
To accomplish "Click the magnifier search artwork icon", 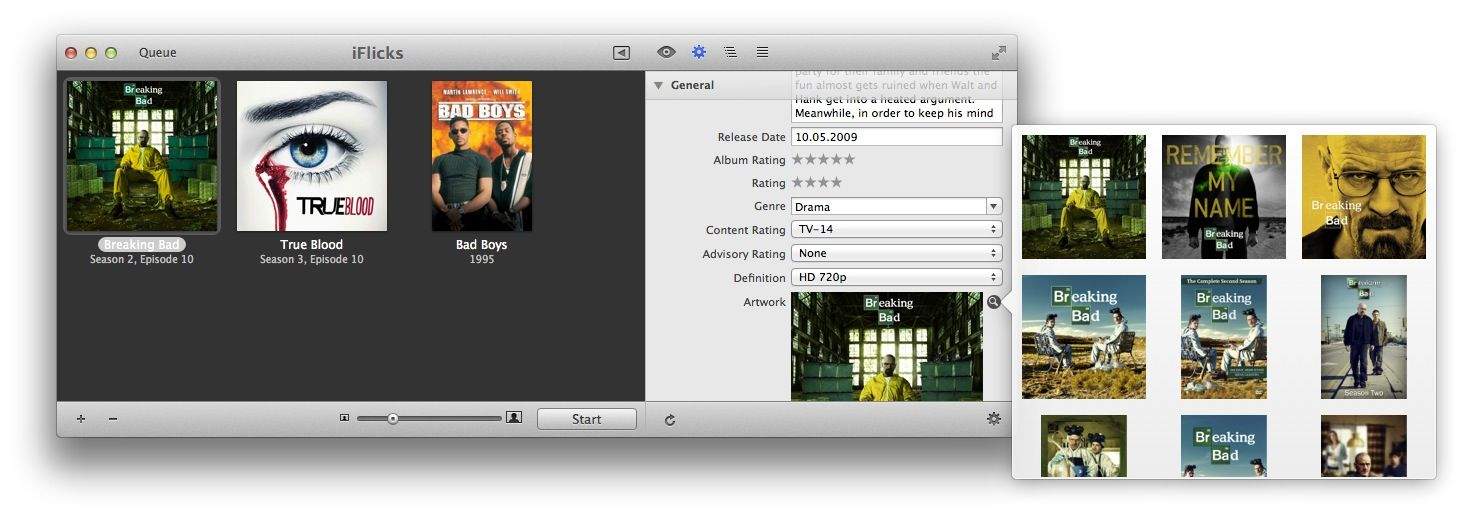I will [993, 303].
